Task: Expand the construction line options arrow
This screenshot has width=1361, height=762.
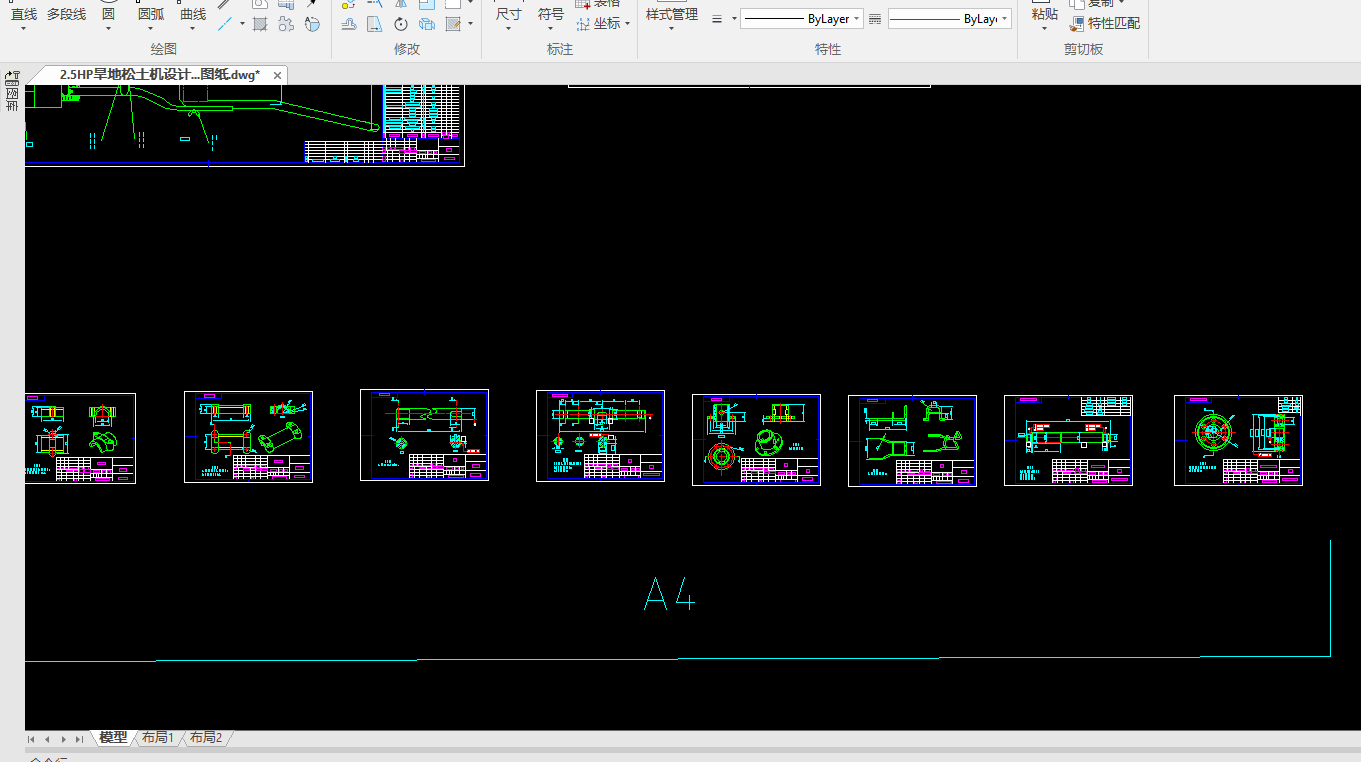Action: [242, 24]
